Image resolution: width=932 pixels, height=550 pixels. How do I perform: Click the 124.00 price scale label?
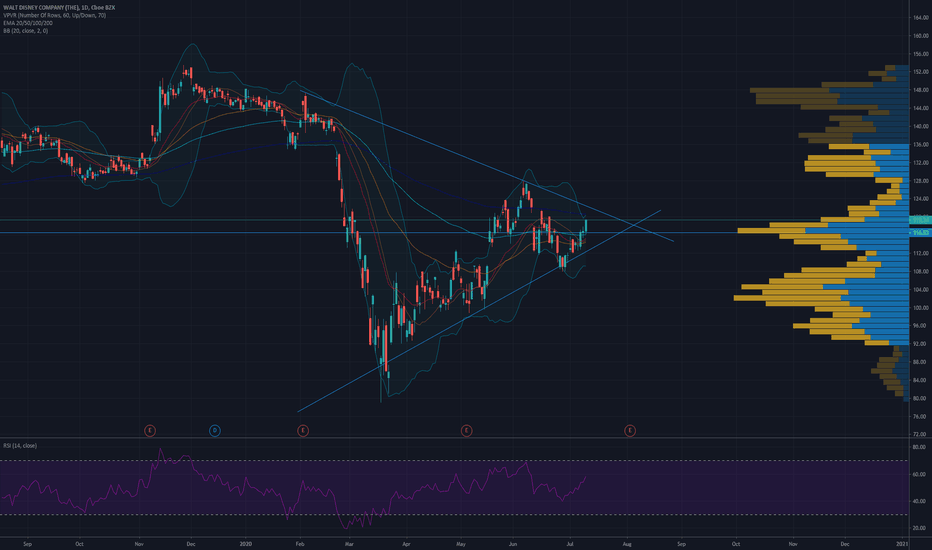pos(921,199)
